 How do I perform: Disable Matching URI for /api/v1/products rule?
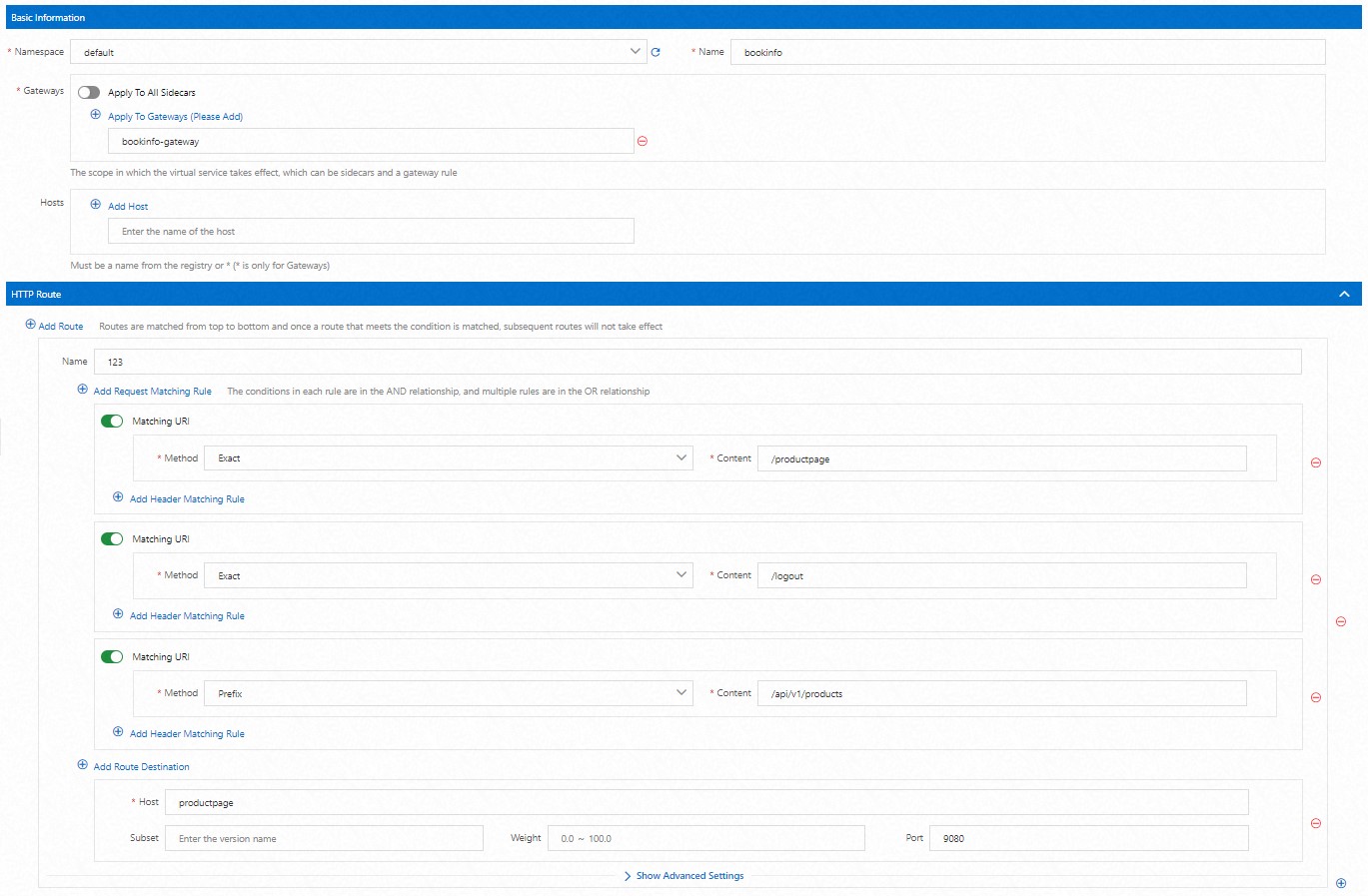pos(112,657)
